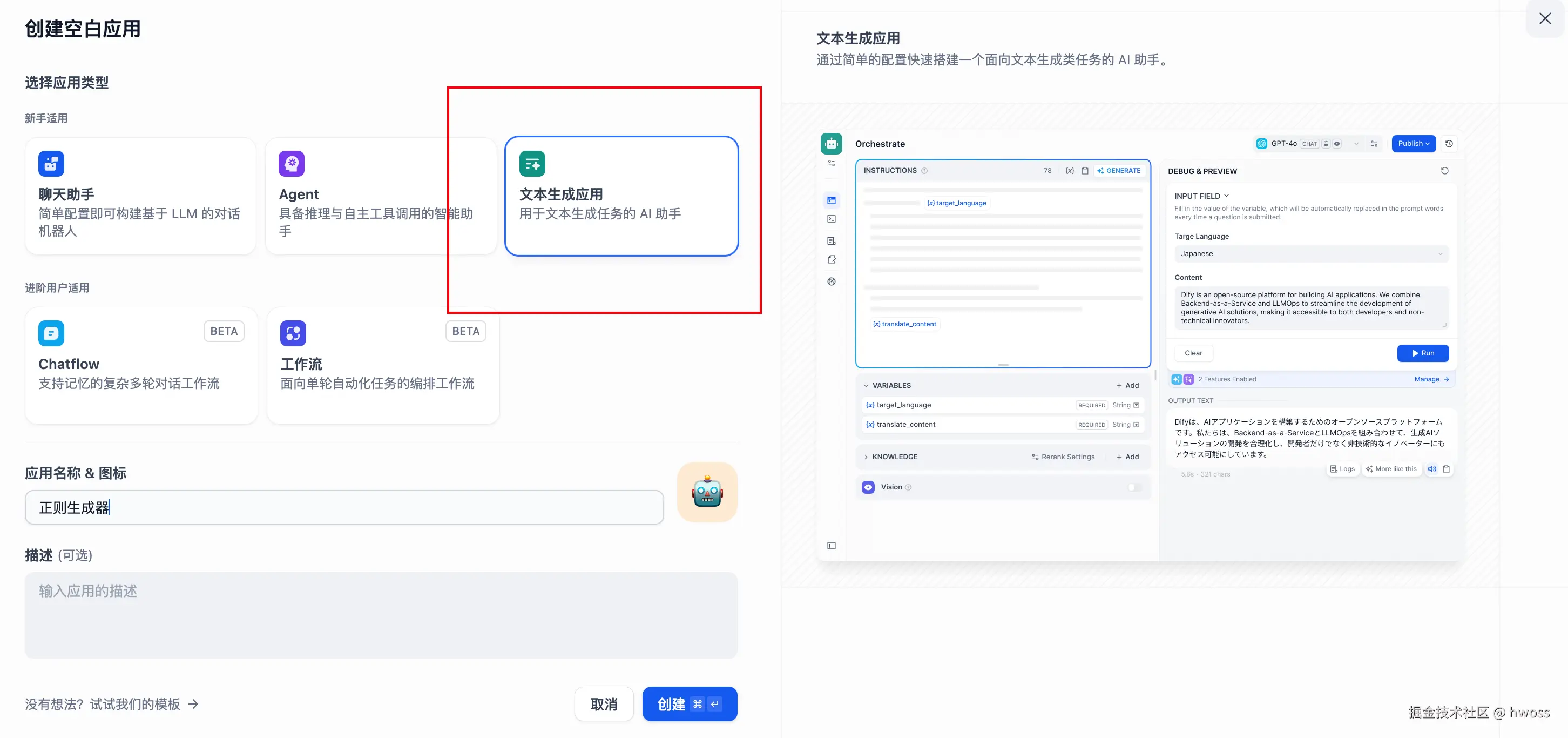The width and height of the screenshot is (1568, 738).
Task: Click the robot emoji app icon picker
Action: tap(707, 492)
